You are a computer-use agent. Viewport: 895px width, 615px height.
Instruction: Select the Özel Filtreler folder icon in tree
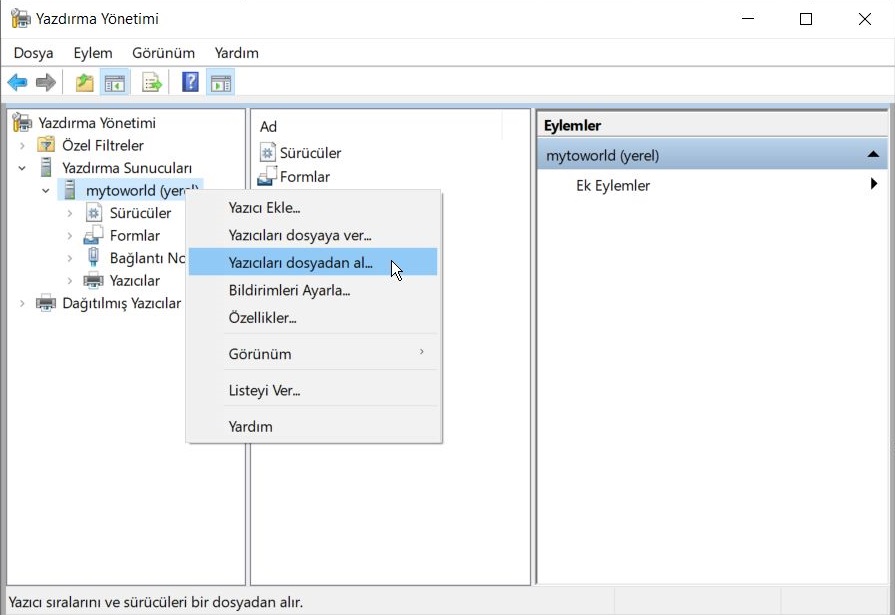pos(46,146)
